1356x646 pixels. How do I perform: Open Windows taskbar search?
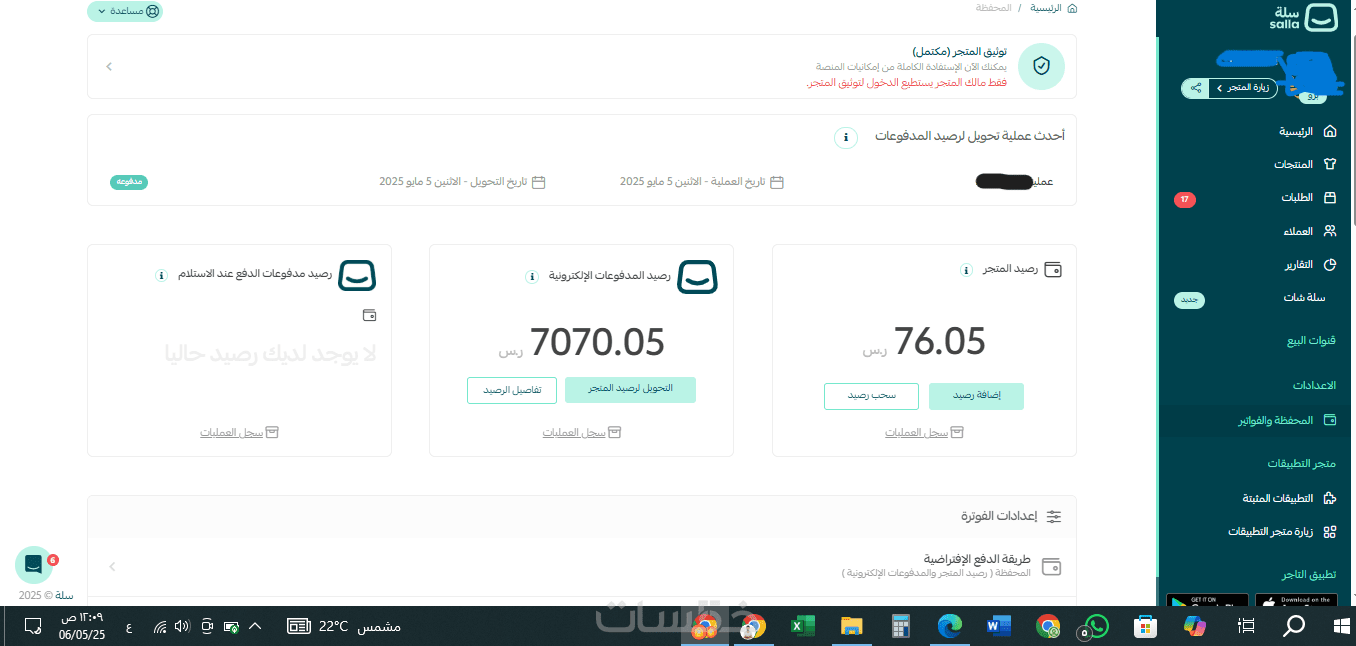point(1294,626)
